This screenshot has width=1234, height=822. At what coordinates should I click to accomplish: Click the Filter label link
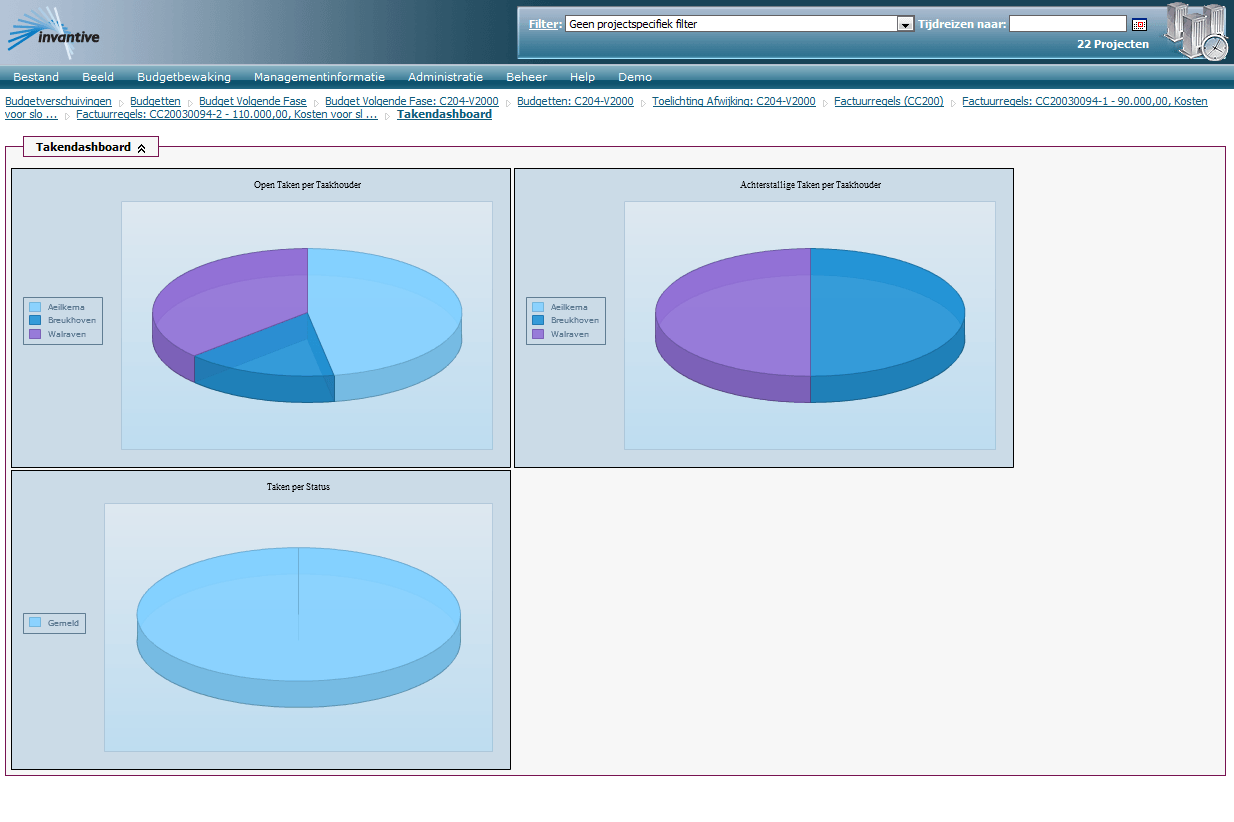pyautogui.click(x=543, y=24)
